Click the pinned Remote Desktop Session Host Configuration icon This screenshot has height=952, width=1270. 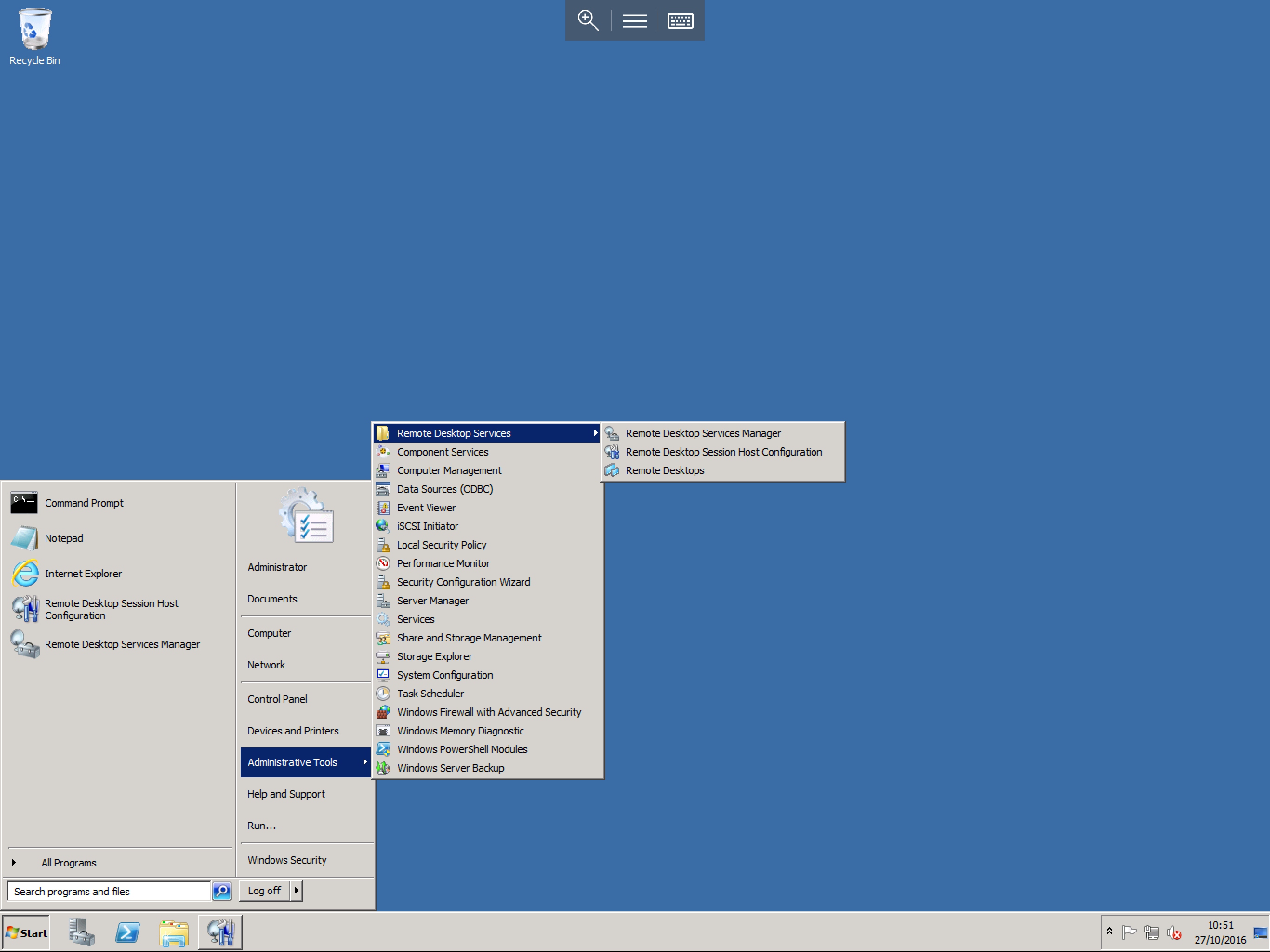pyautogui.click(x=25, y=609)
